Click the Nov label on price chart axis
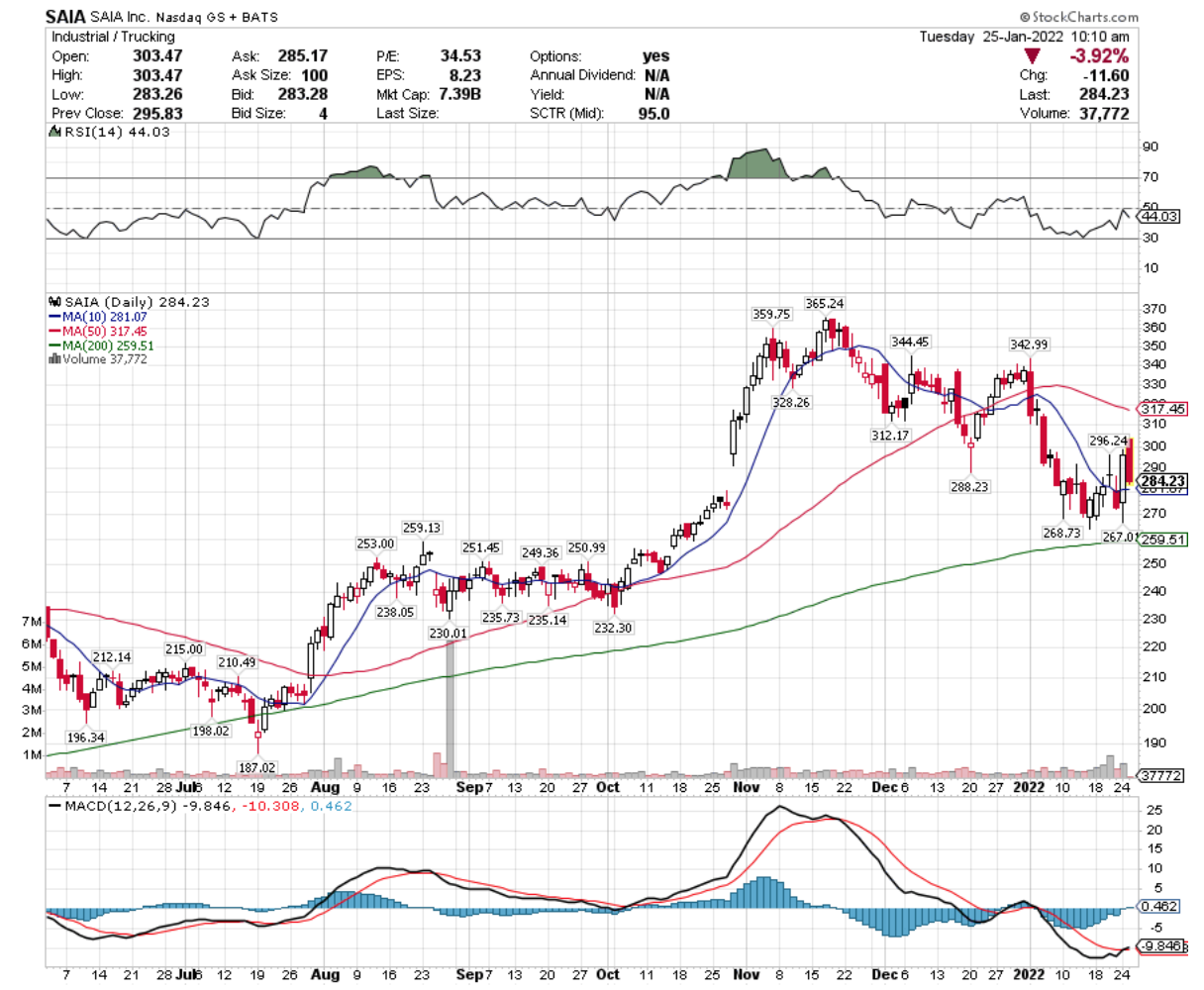The width and height of the screenshot is (1204, 990). click(748, 787)
